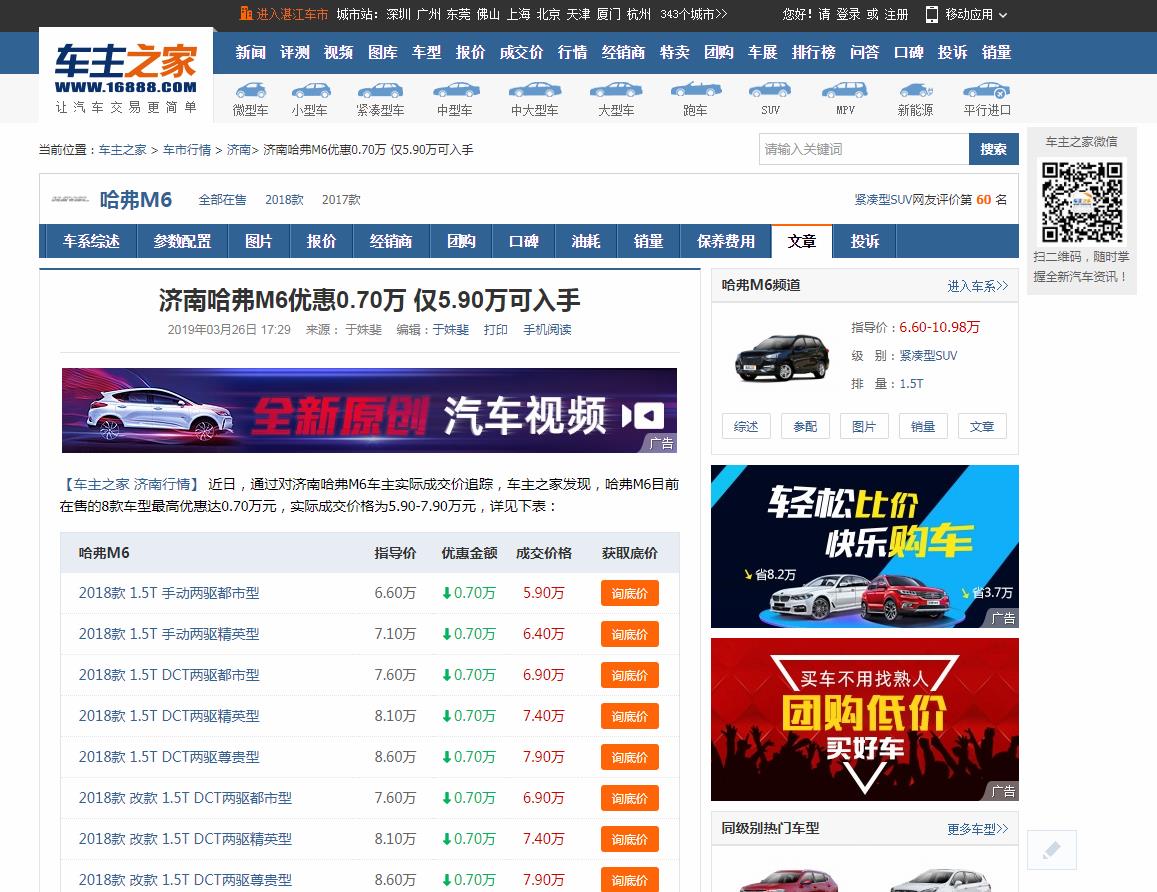The height and width of the screenshot is (892, 1157).
Task: Switch to the 口碑 tab in series bar
Action: [x=523, y=241]
